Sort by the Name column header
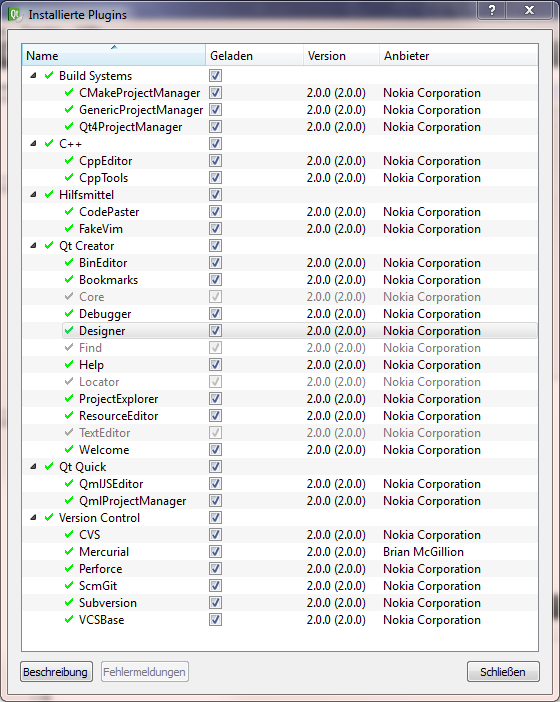Viewport: 560px width, 702px height. (x=114, y=55)
